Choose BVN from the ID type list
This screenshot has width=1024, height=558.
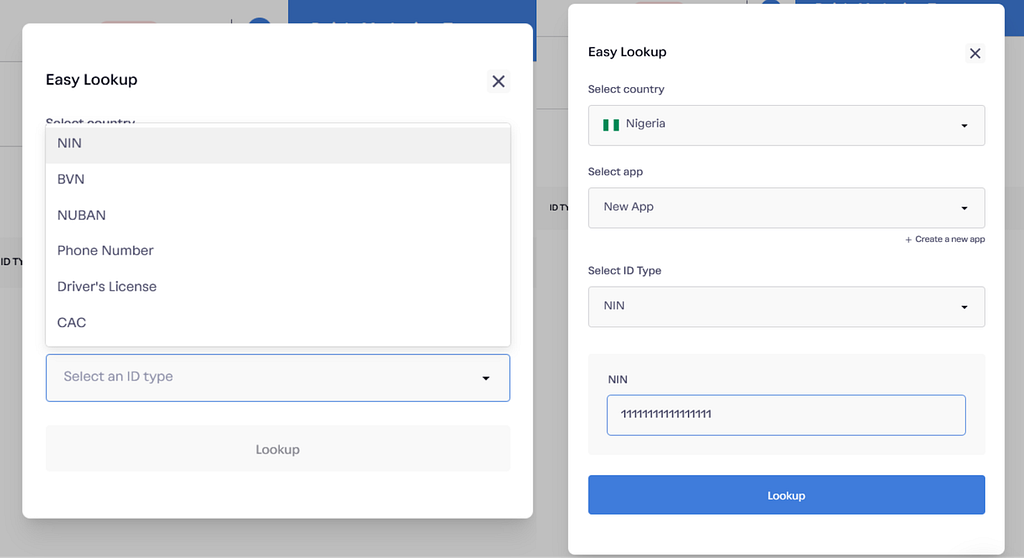(278, 180)
